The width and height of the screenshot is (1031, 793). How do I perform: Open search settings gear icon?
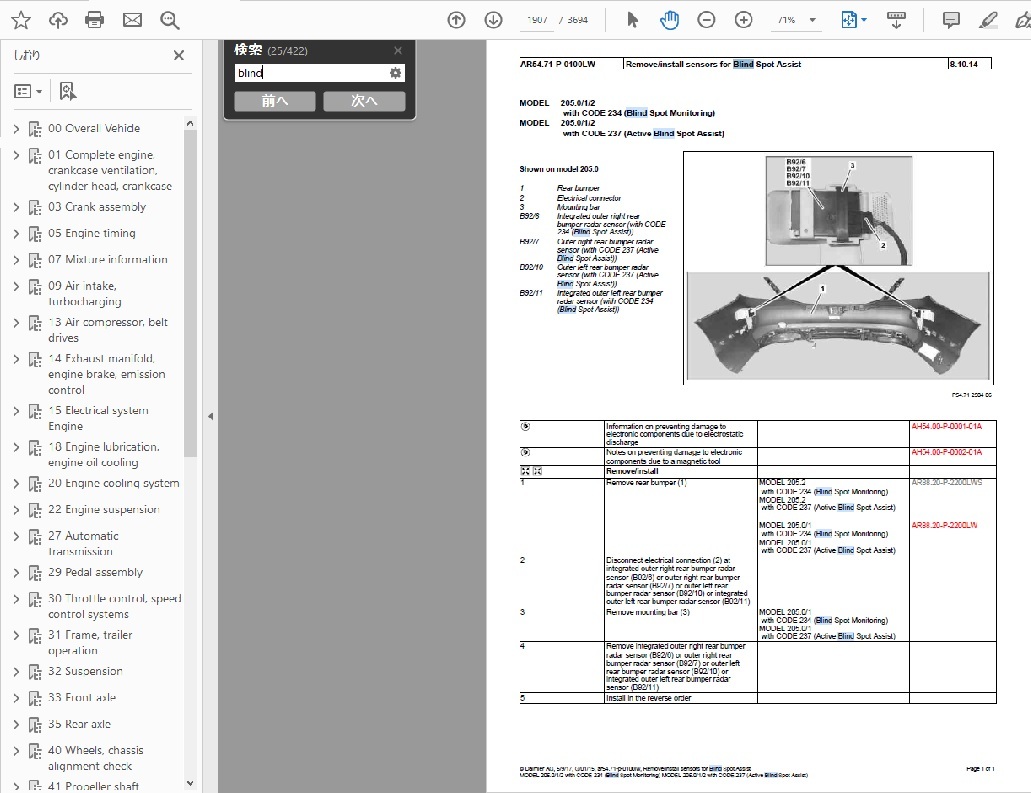tap(395, 73)
